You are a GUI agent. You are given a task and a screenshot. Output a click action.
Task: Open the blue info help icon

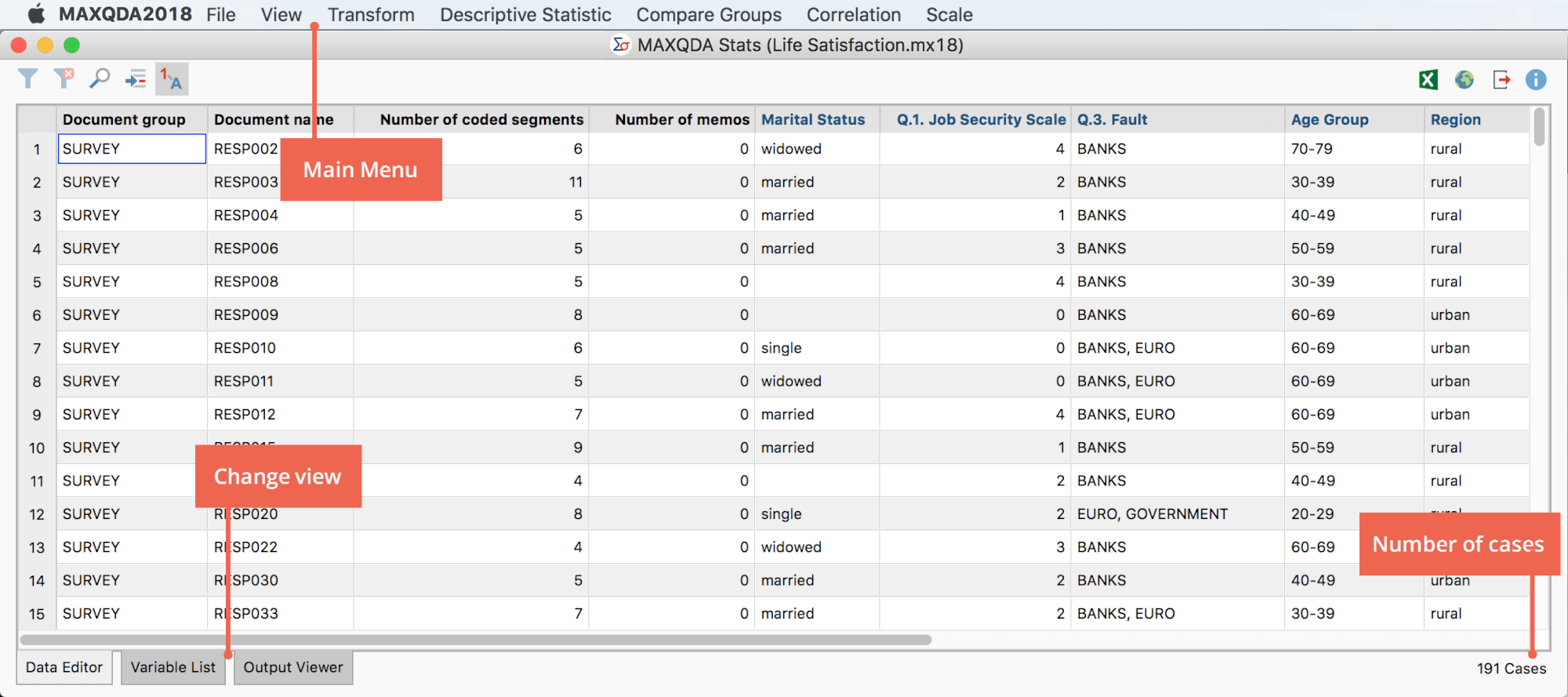click(x=1536, y=79)
